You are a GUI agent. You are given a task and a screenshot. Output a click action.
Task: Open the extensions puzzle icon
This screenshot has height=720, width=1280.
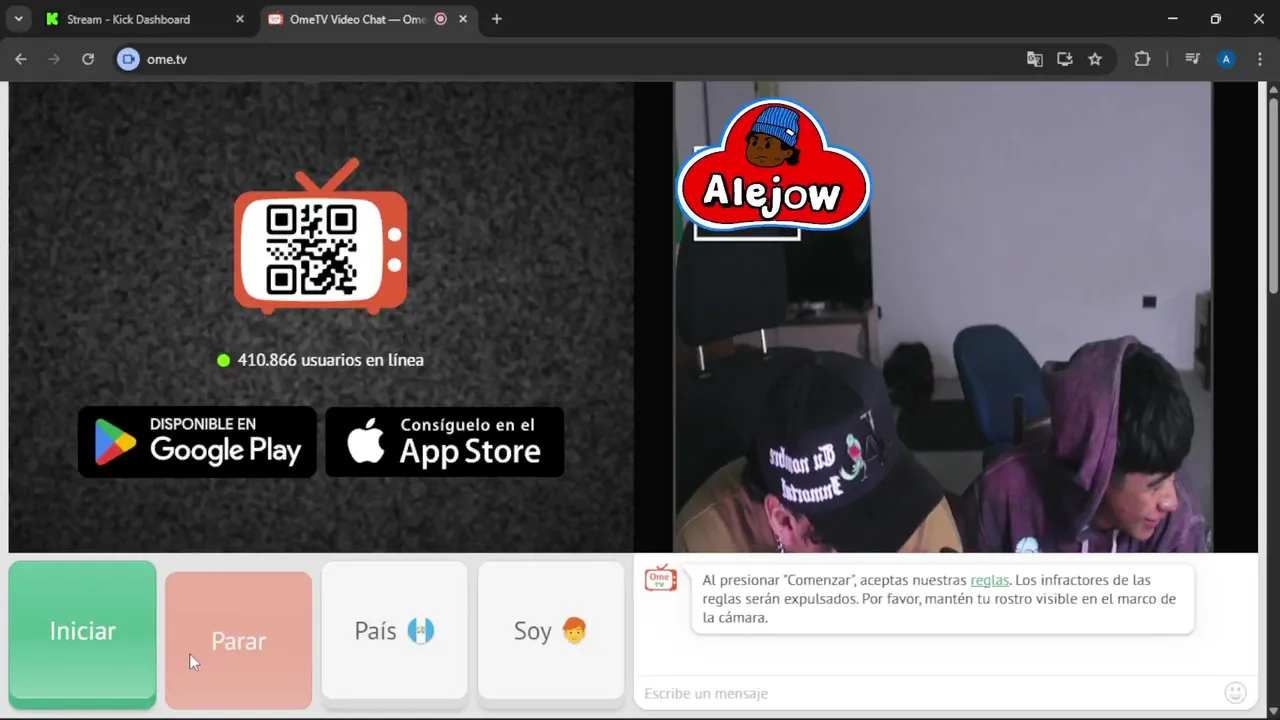point(1142,59)
